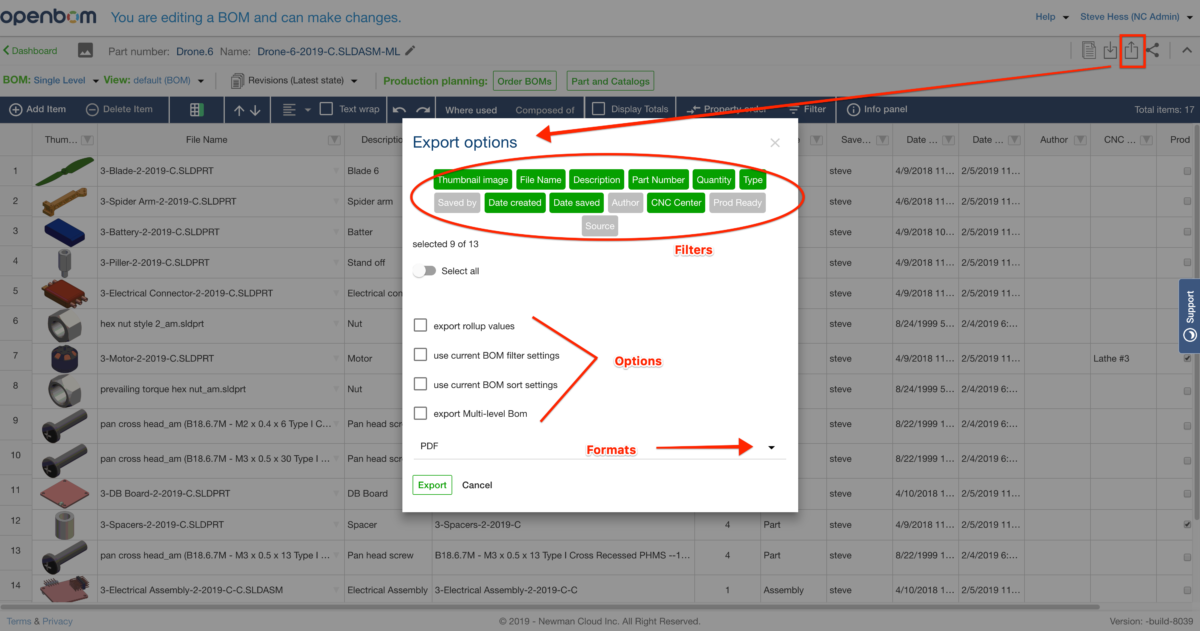The width and height of the screenshot is (1200, 631).
Task: Enable the Text wrap checkbox
Action: coord(326,109)
